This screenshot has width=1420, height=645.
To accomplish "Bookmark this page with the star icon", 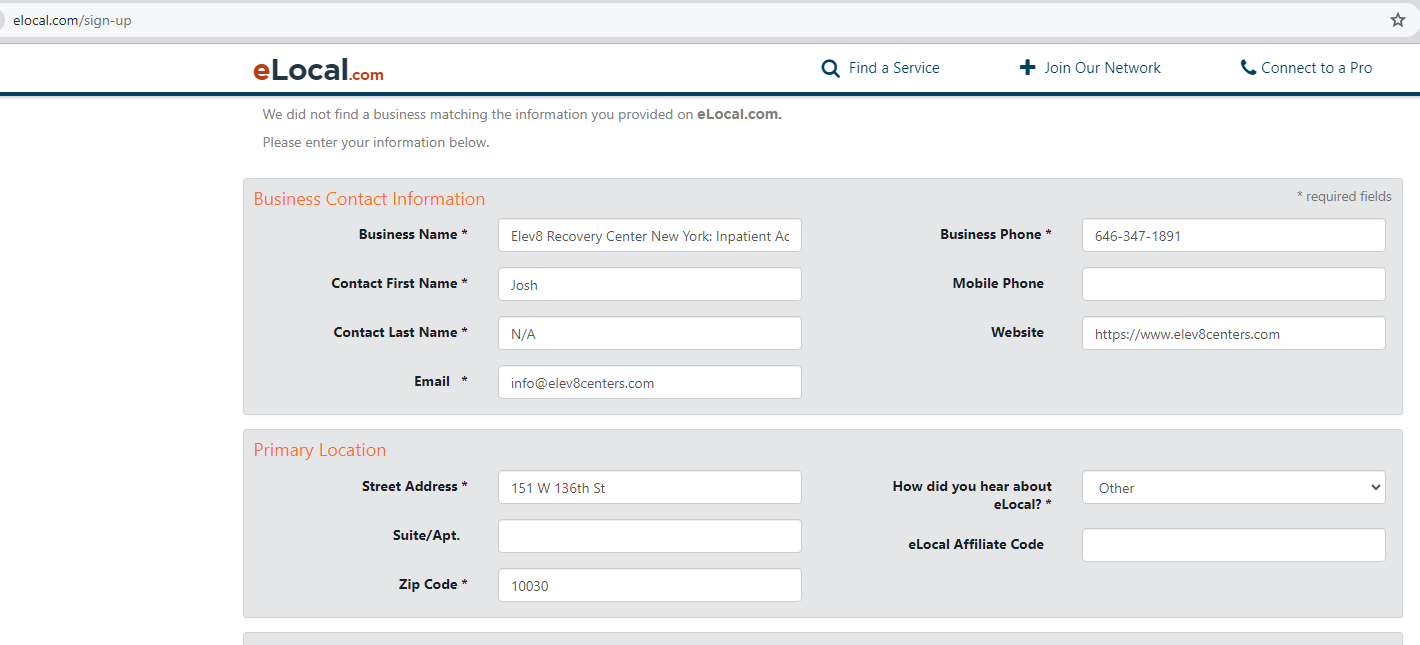I will coord(1397,20).
